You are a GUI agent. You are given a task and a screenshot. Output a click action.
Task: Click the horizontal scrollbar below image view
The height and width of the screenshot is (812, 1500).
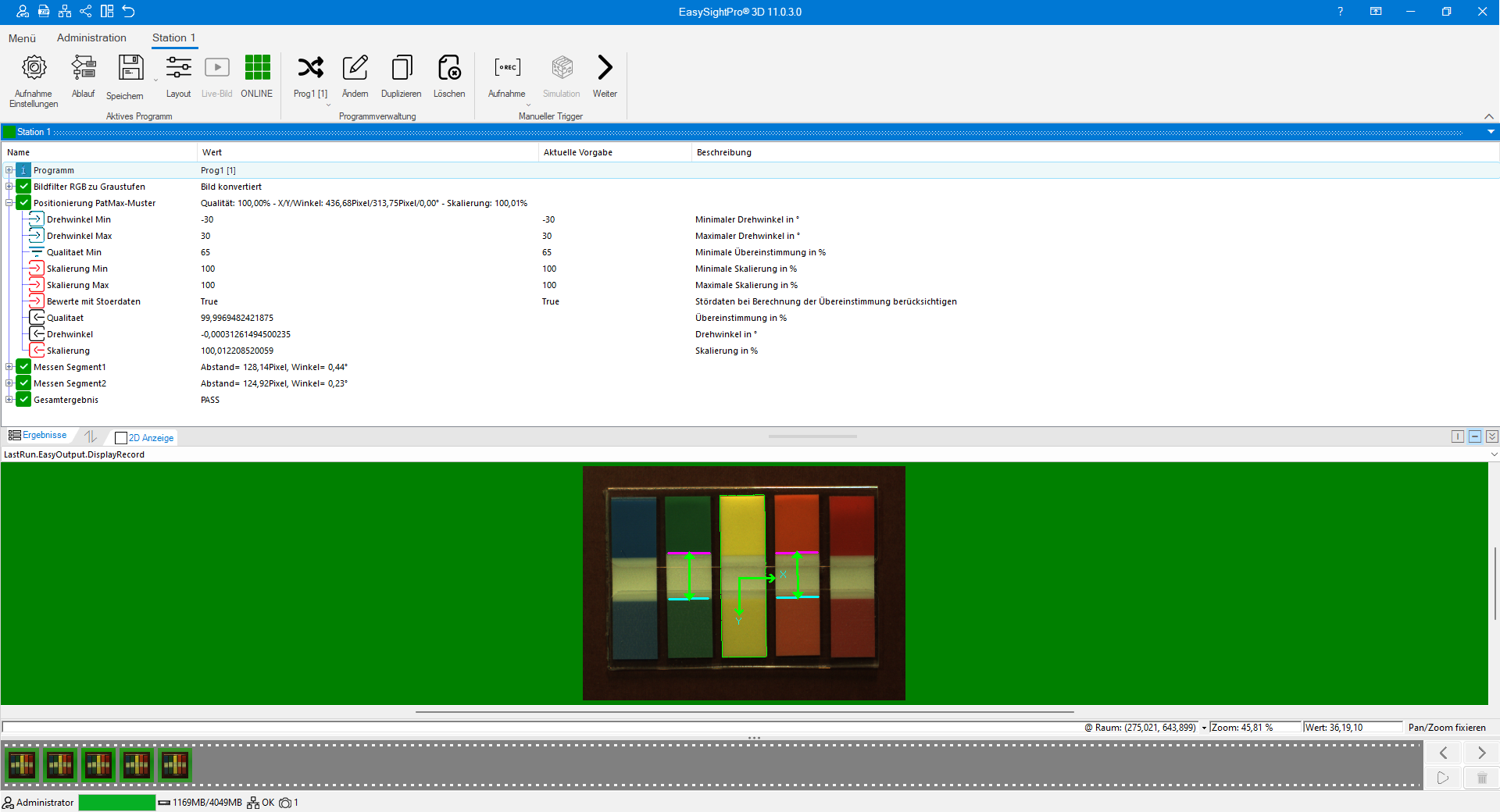click(744, 712)
